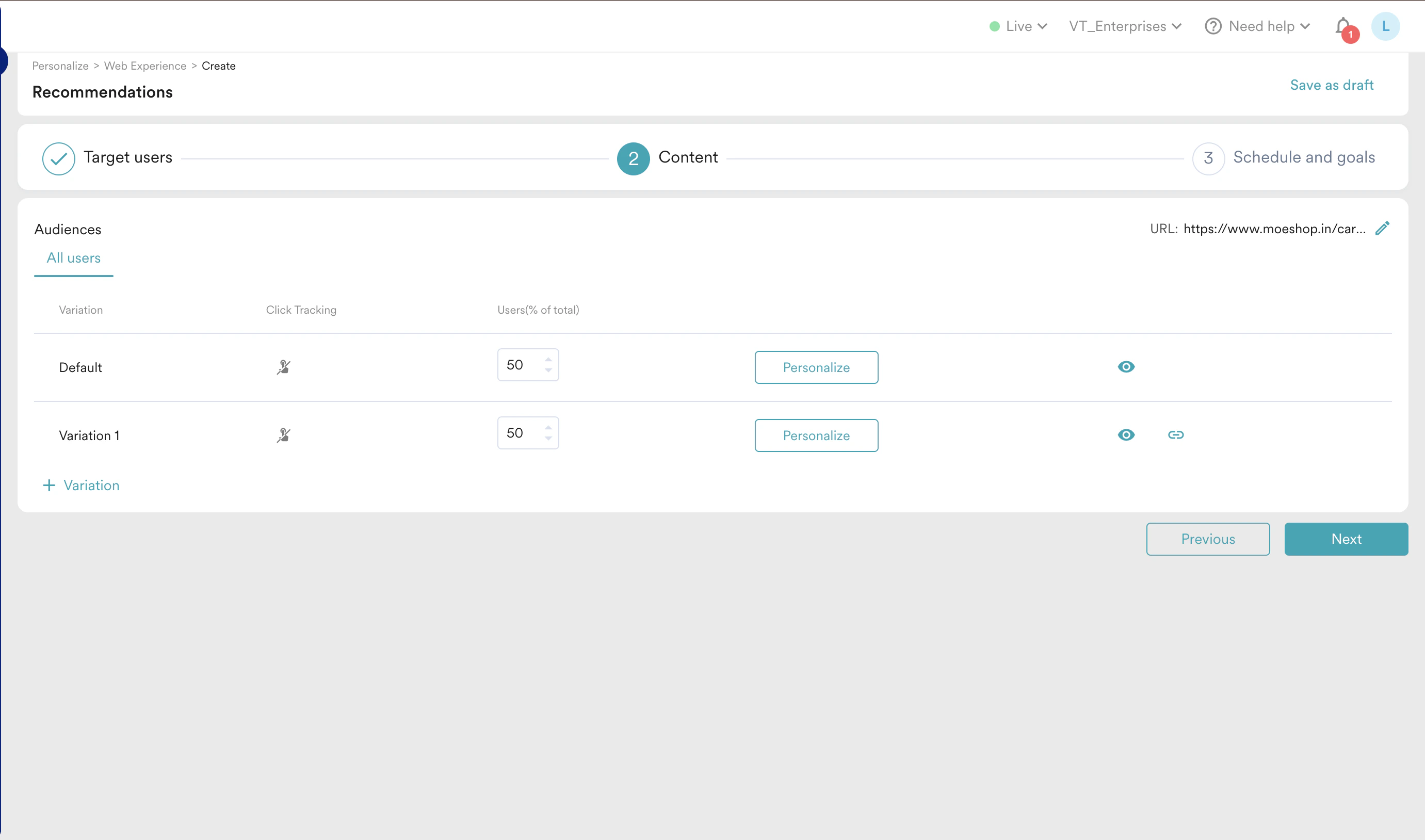The height and width of the screenshot is (840, 1425).
Task: Click the Need help question mark icon
Action: [x=1212, y=27]
